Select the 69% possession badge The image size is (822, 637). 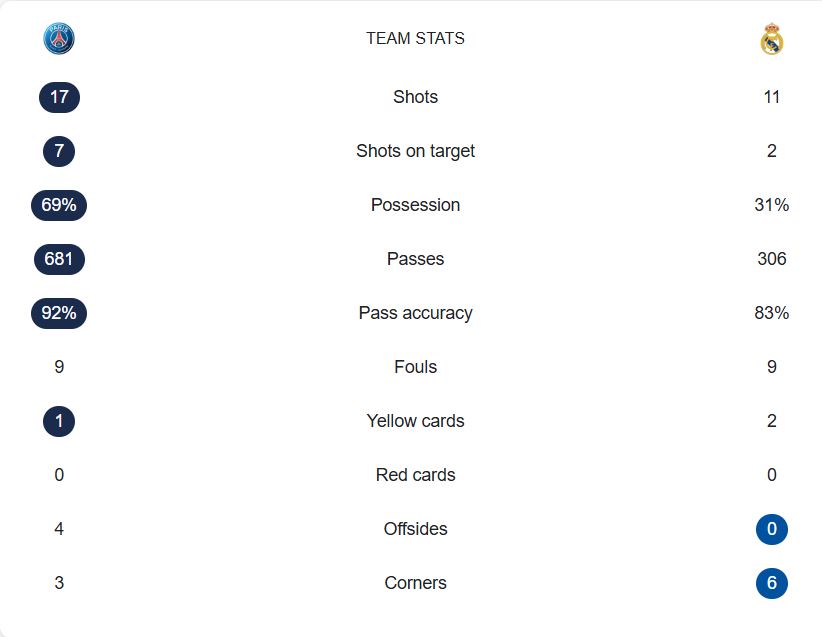(59, 205)
